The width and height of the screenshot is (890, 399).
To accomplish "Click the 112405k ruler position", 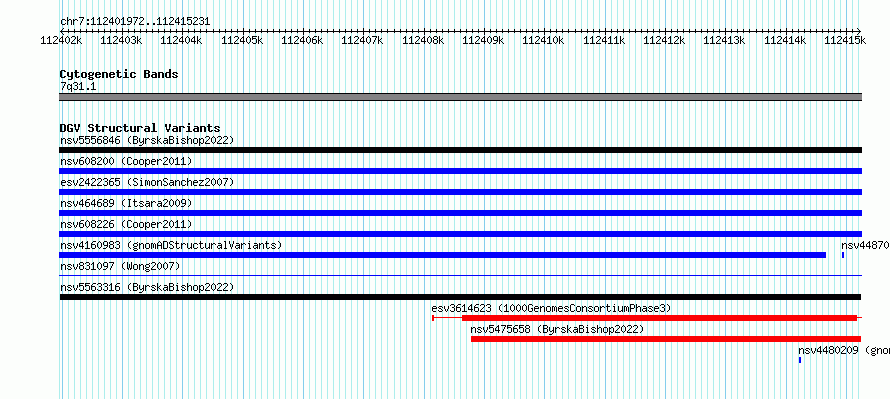I will click(242, 40).
